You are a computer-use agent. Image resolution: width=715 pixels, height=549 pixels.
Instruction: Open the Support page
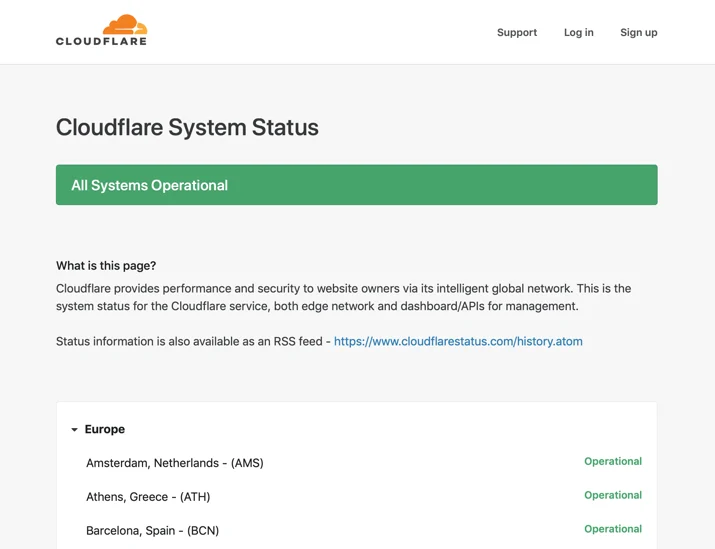click(x=517, y=32)
